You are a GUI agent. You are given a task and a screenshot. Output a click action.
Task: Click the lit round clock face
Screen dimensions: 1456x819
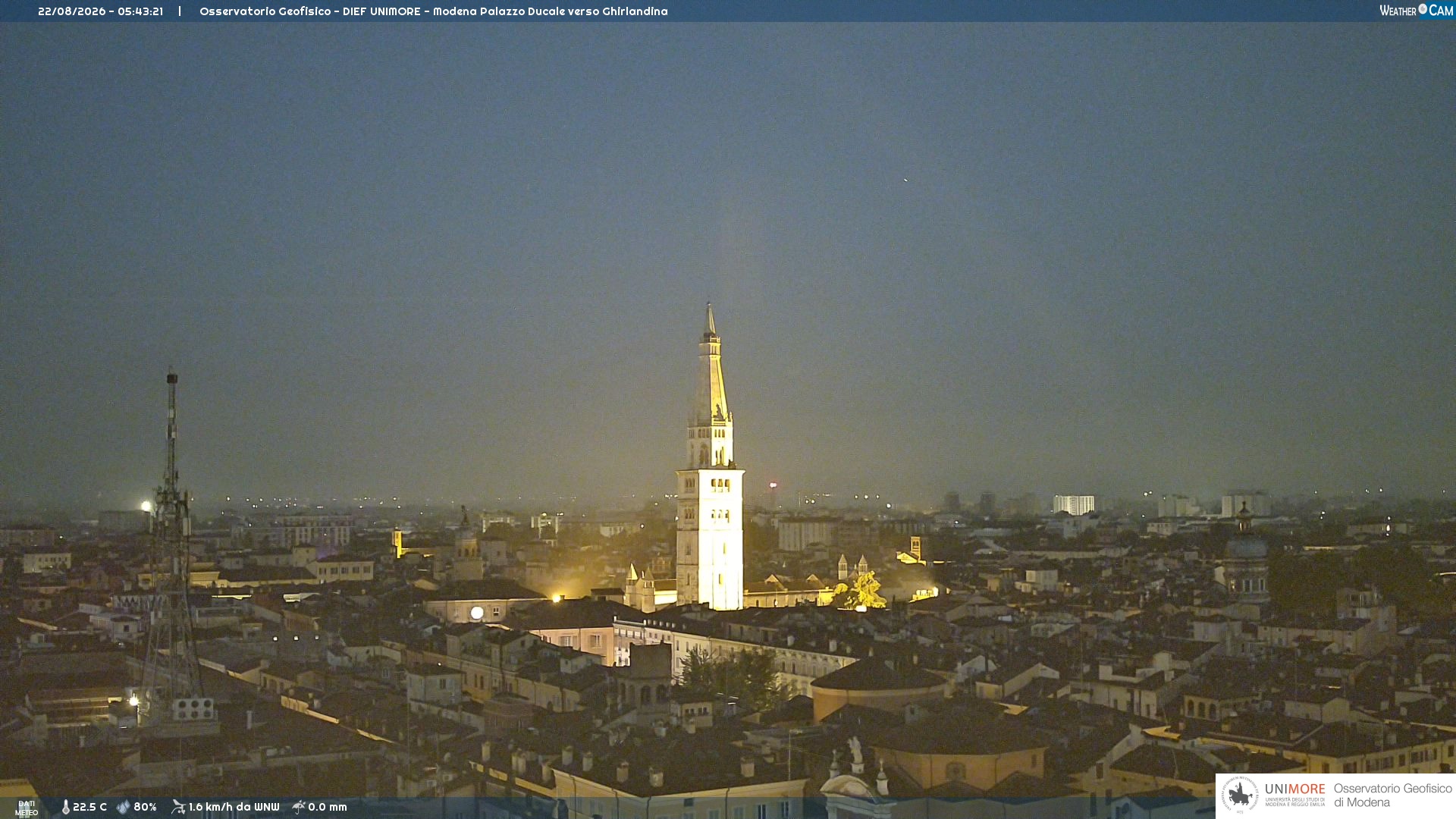[x=477, y=612]
